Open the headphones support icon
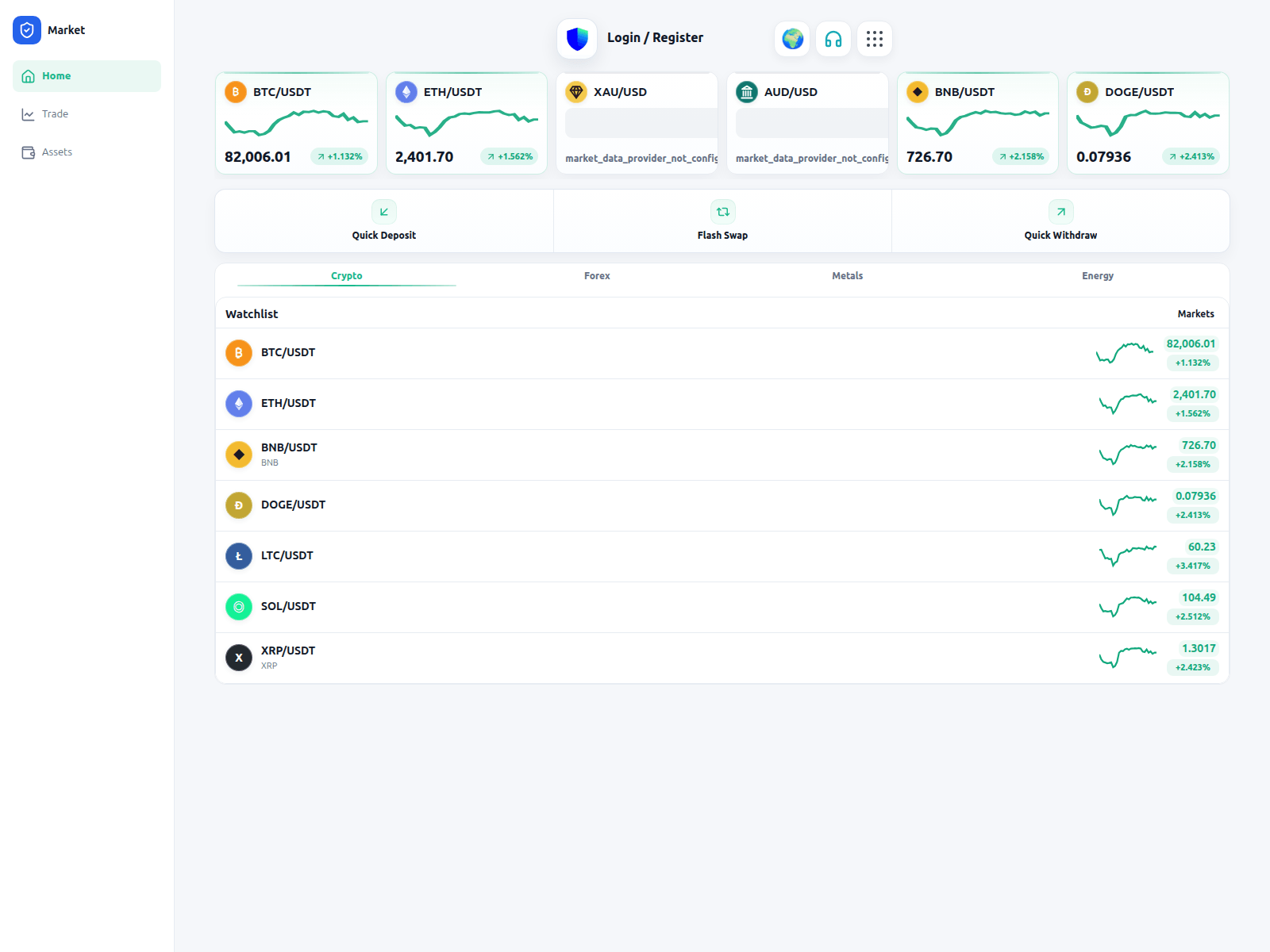Image resolution: width=1270 pixels, height=952 pixels. coord(833,39)
